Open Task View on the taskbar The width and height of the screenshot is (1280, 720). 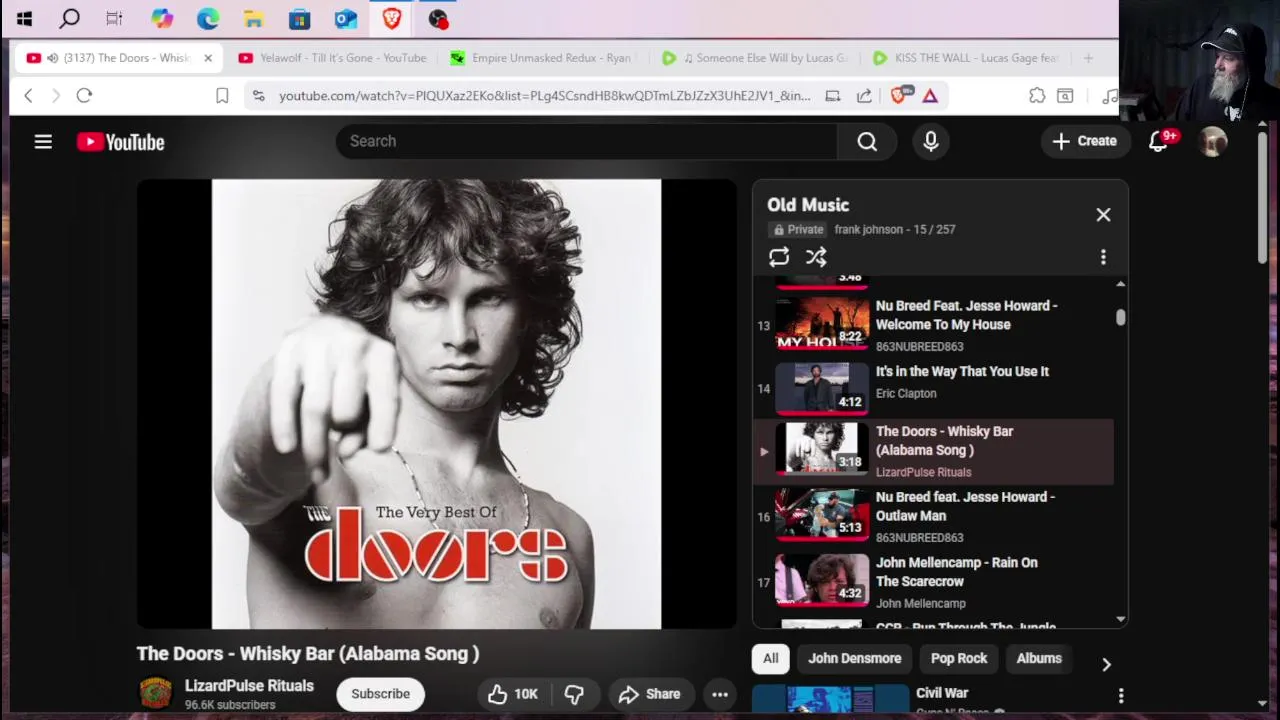click(114, 18)
